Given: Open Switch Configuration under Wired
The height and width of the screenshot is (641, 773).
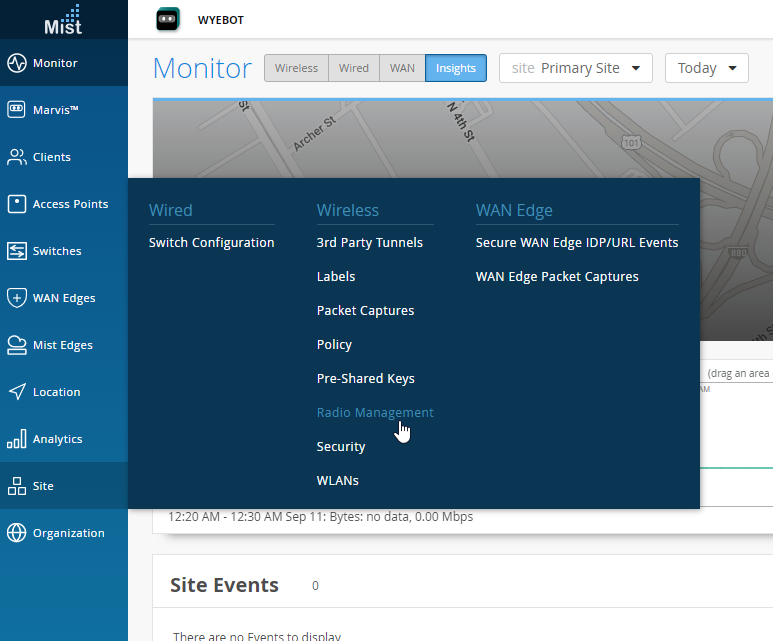Looking at the screenshot, I should click(211, 243).
